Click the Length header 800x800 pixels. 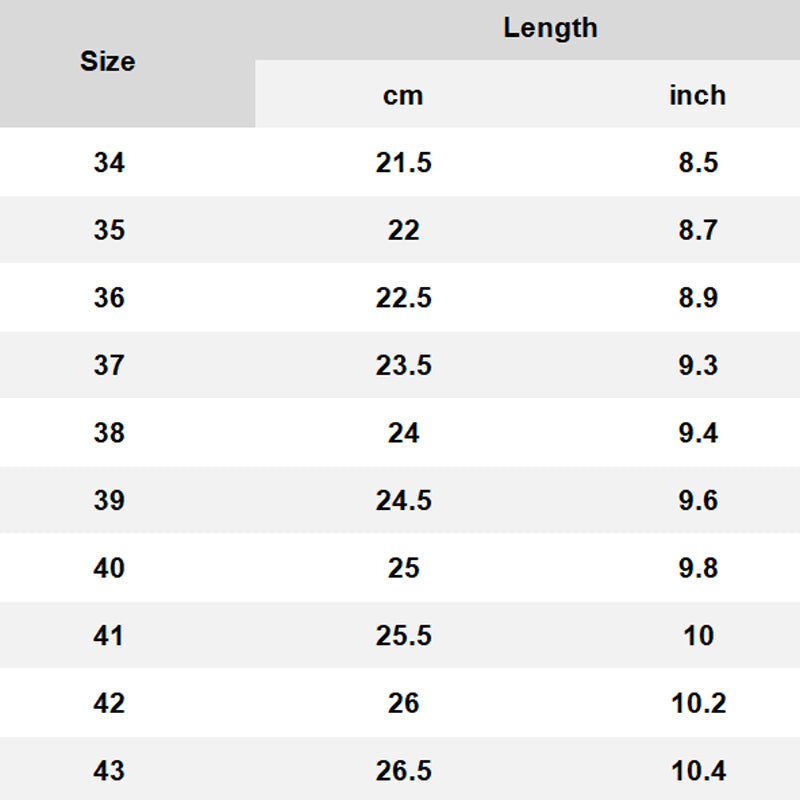click(x=550, y=28)
